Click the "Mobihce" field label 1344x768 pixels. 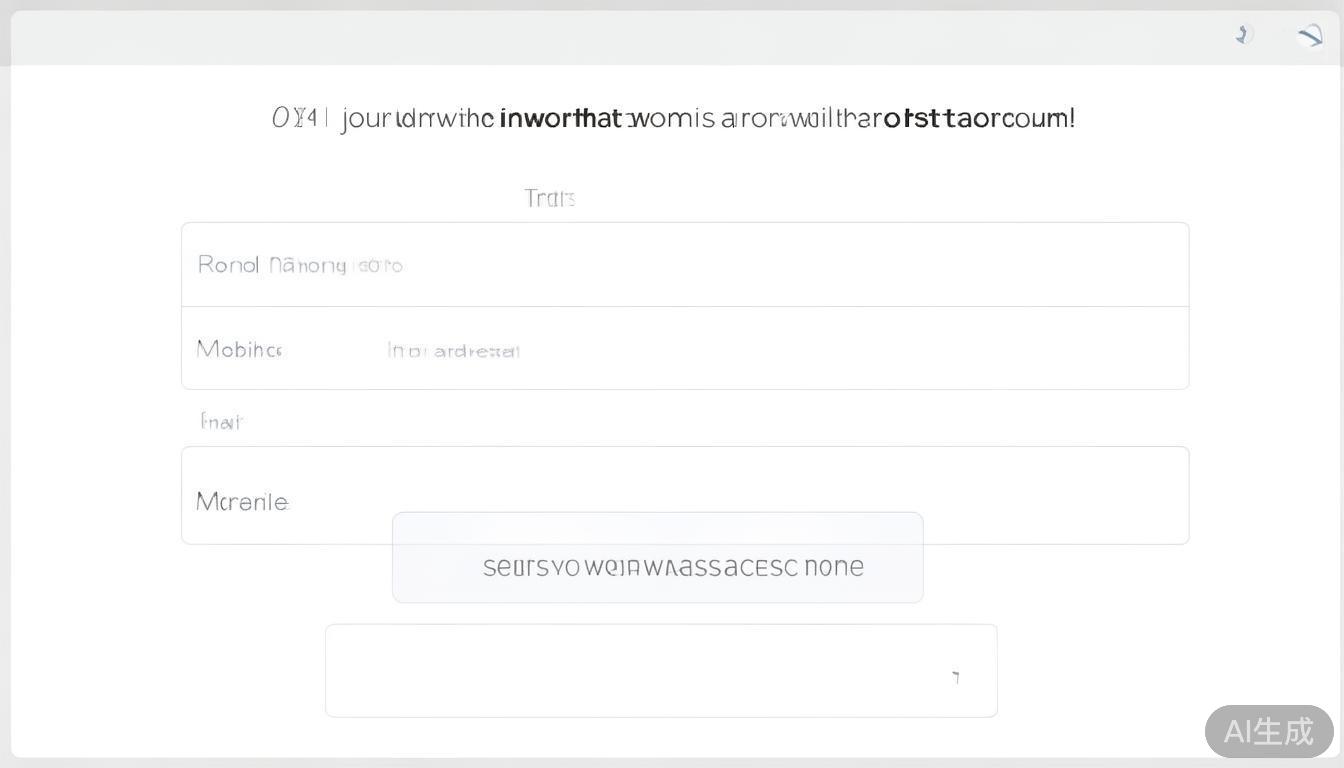point(239,350)
